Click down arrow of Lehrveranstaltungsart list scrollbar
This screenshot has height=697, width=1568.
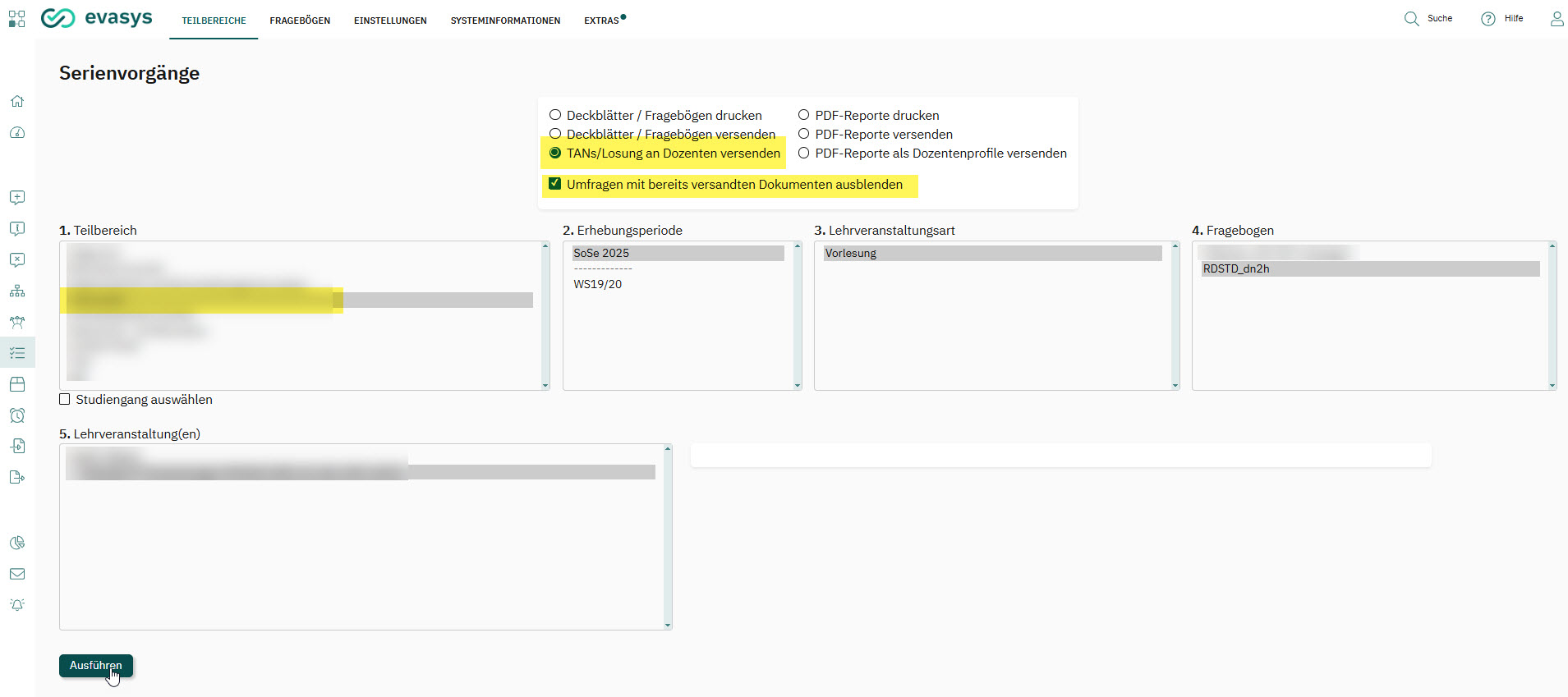click(1175, 385)
